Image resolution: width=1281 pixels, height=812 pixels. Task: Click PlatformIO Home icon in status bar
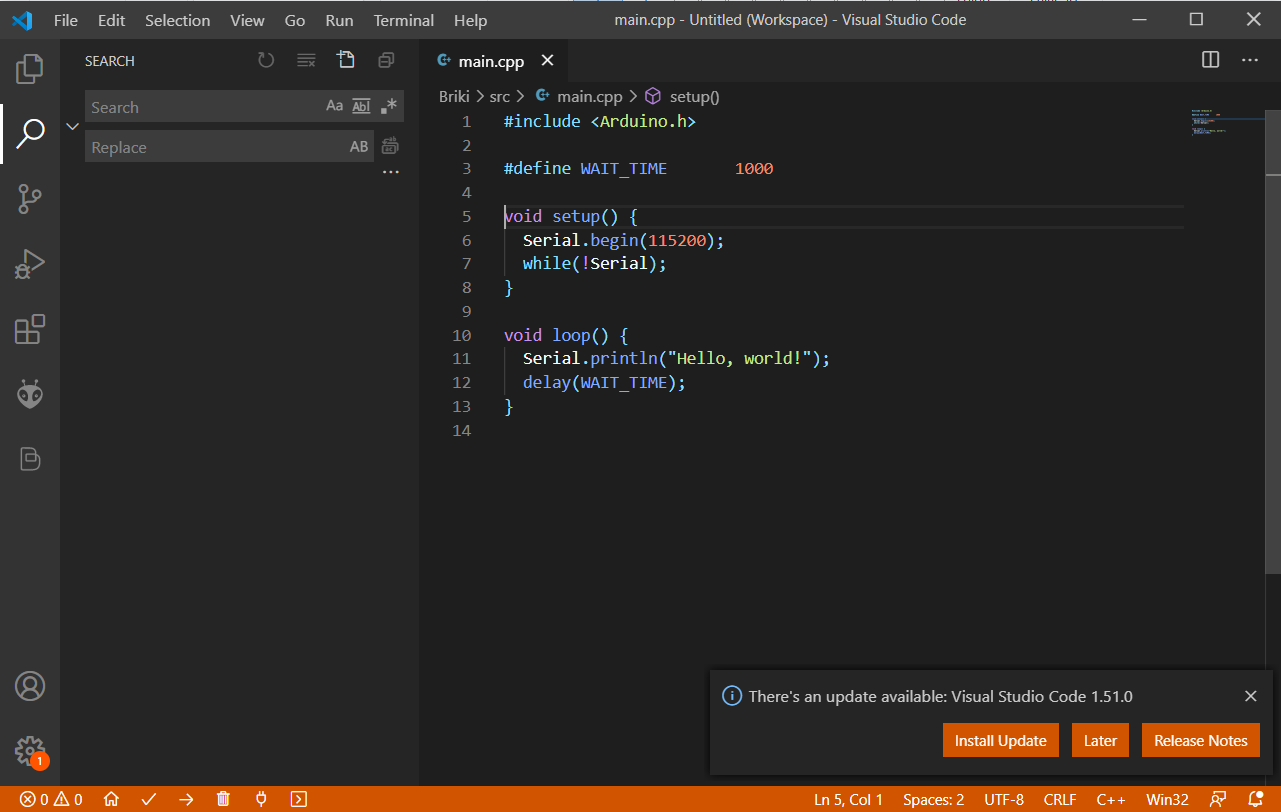coord(112,799)
